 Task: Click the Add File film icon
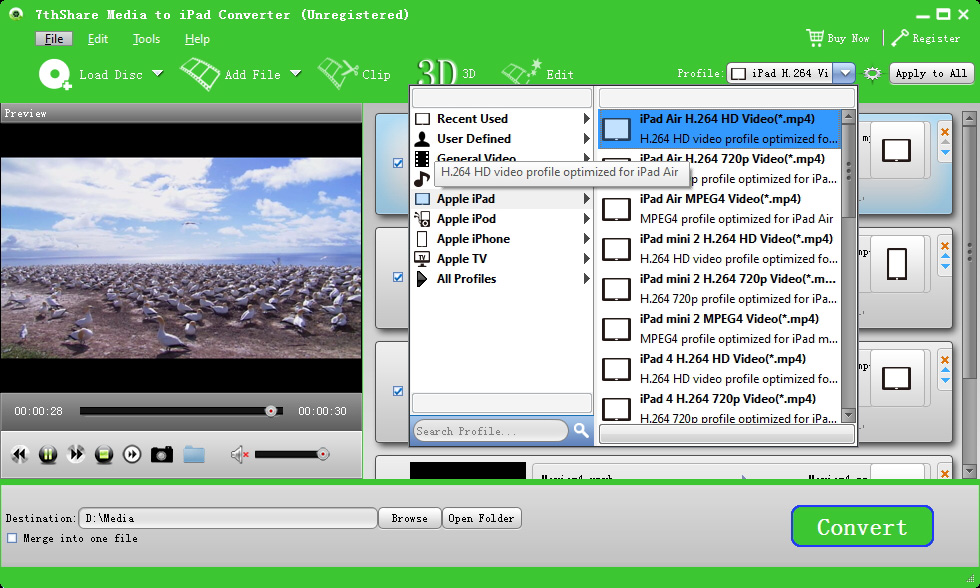pyautogui.click(x=200, y=74)
